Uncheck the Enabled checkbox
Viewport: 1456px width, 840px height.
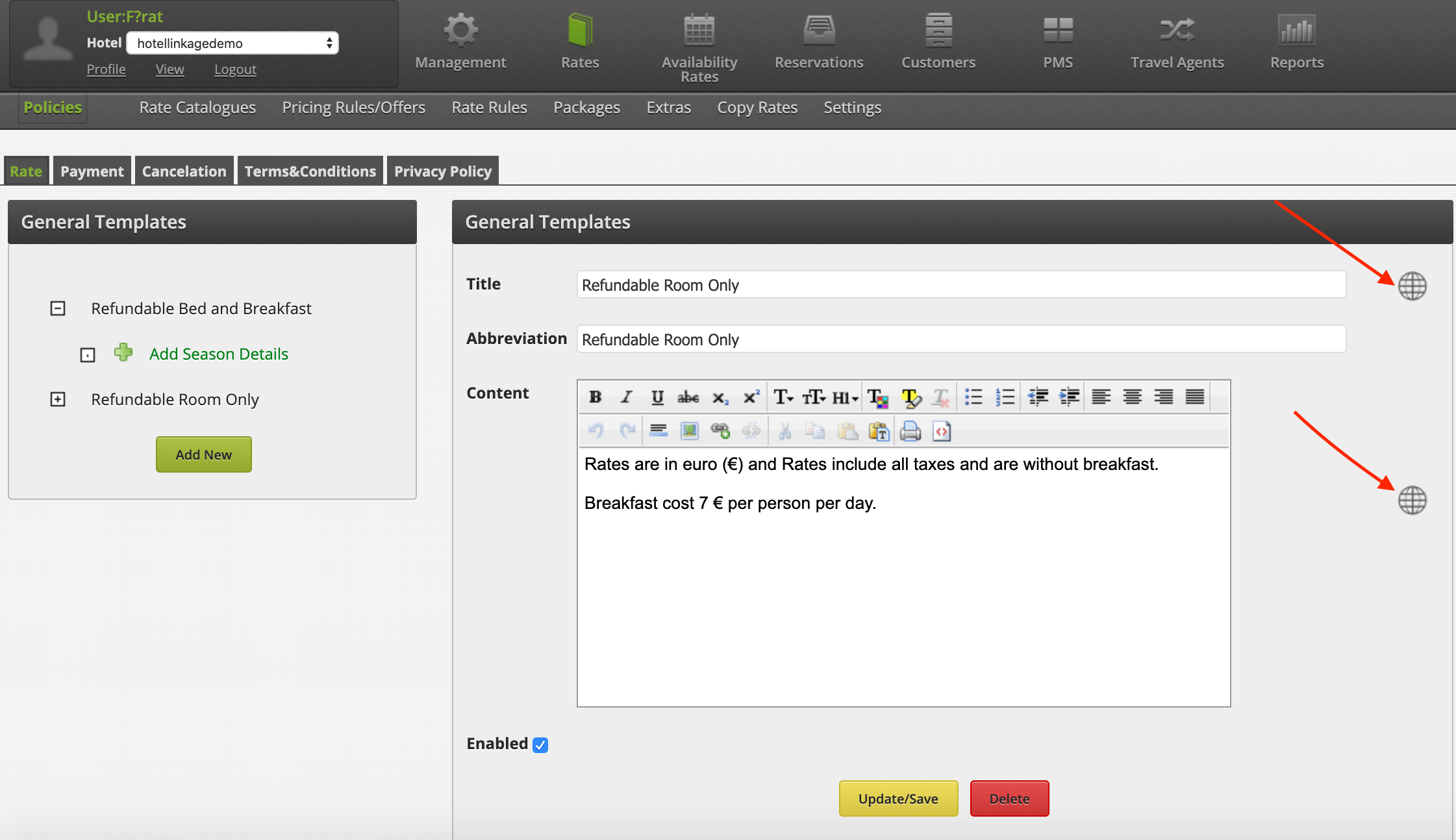pyautogui.click(x=540, y=745)
